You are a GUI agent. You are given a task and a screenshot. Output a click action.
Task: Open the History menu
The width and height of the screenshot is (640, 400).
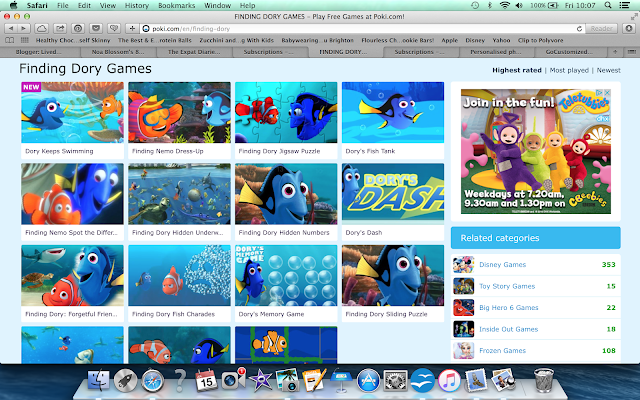click(x=137, y=5)
